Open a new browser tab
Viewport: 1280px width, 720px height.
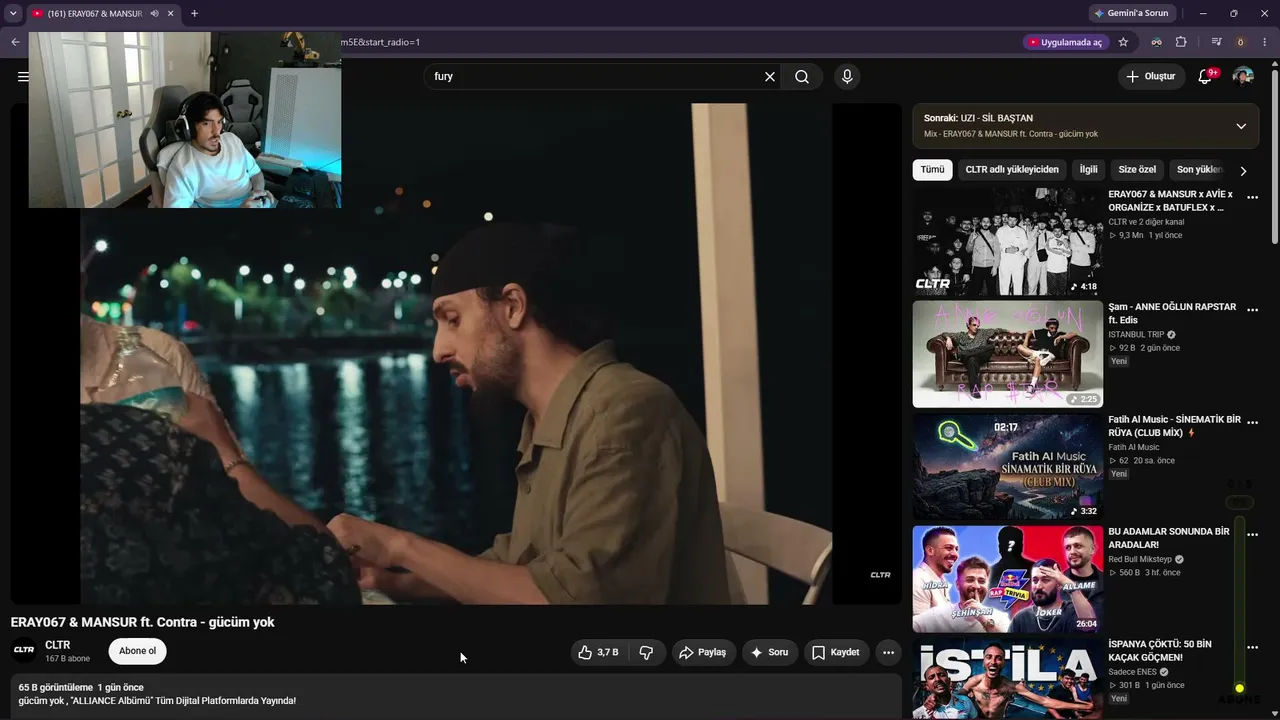click(x=194, y=14)
